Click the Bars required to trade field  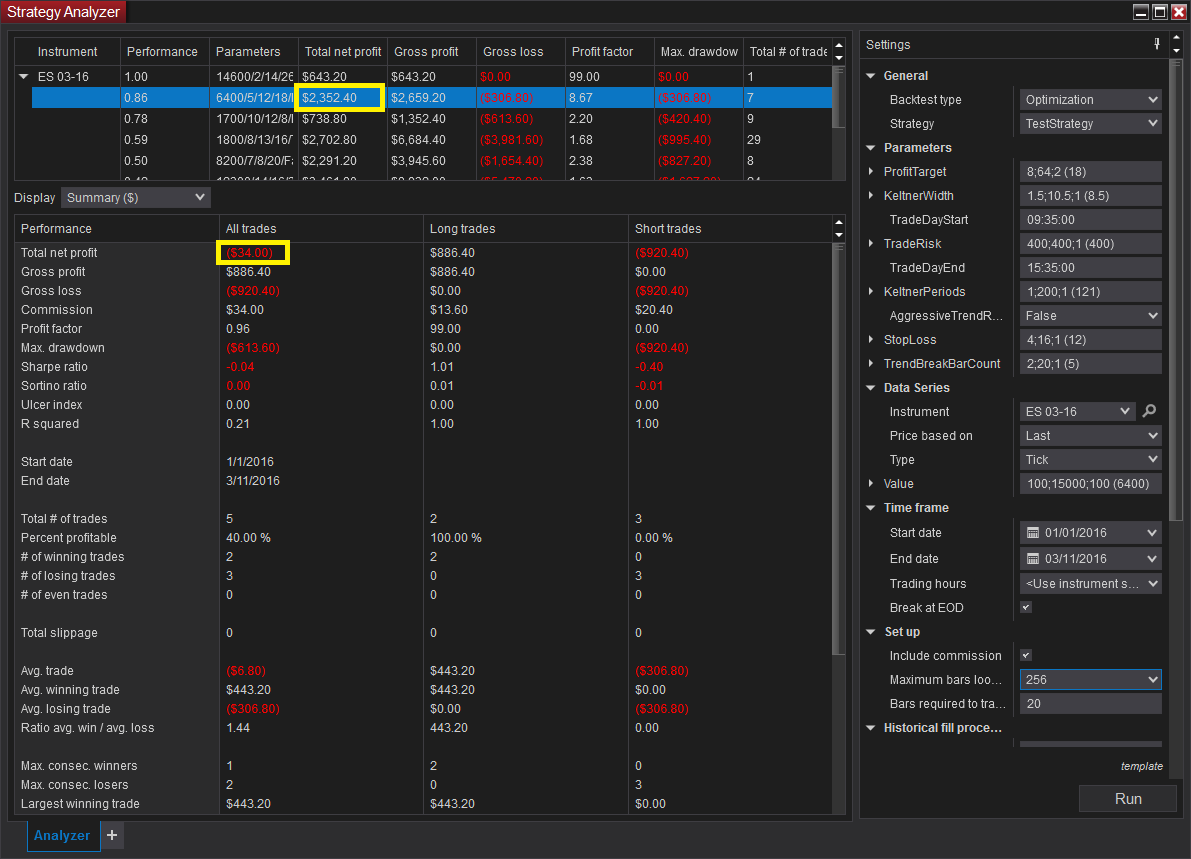click(1090, 704)
